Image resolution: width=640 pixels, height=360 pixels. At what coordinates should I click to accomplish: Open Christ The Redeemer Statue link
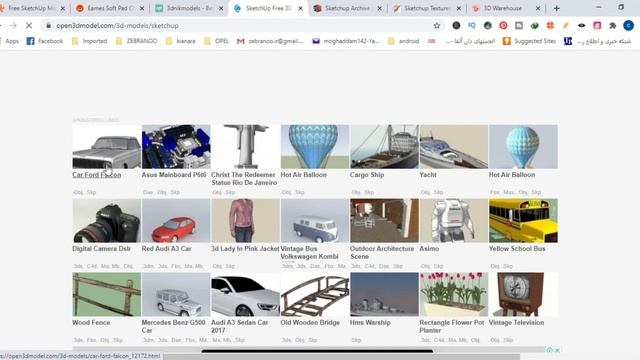click(x=244, y=178)
